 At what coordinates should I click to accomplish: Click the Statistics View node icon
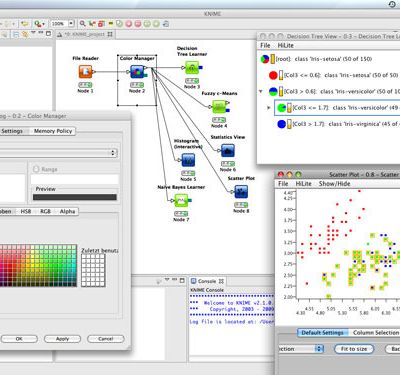click(228, 151)
